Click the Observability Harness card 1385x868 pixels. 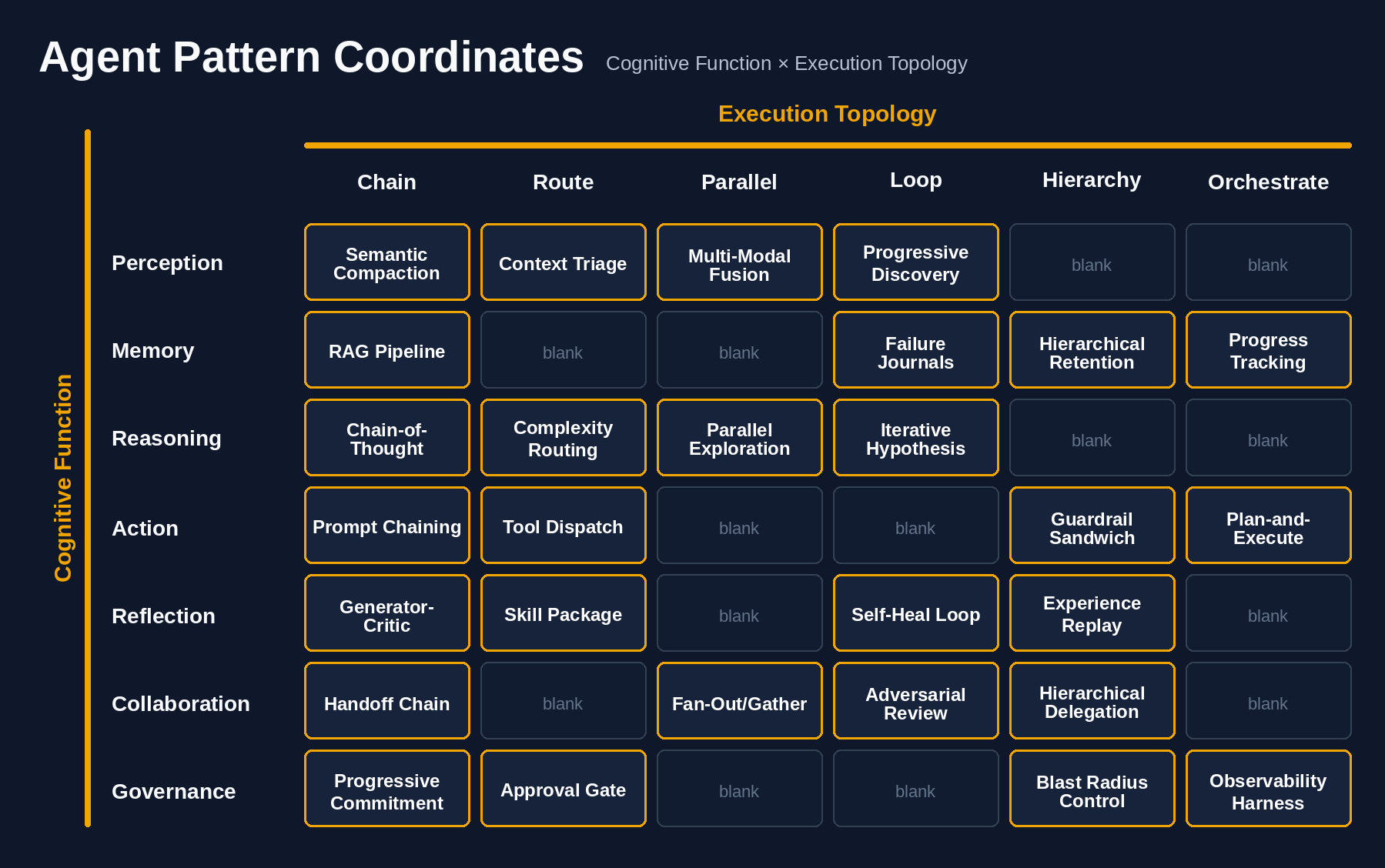[1268, 789]
